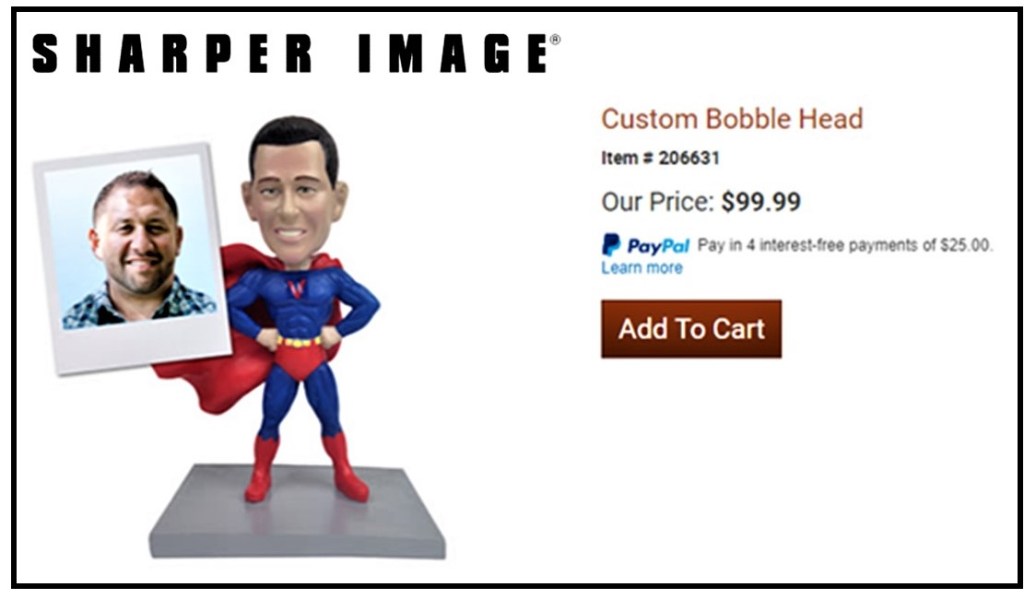
Task: Select the Custom Bobble Head title
Action: pyautogui.click(x=732, y=119)
